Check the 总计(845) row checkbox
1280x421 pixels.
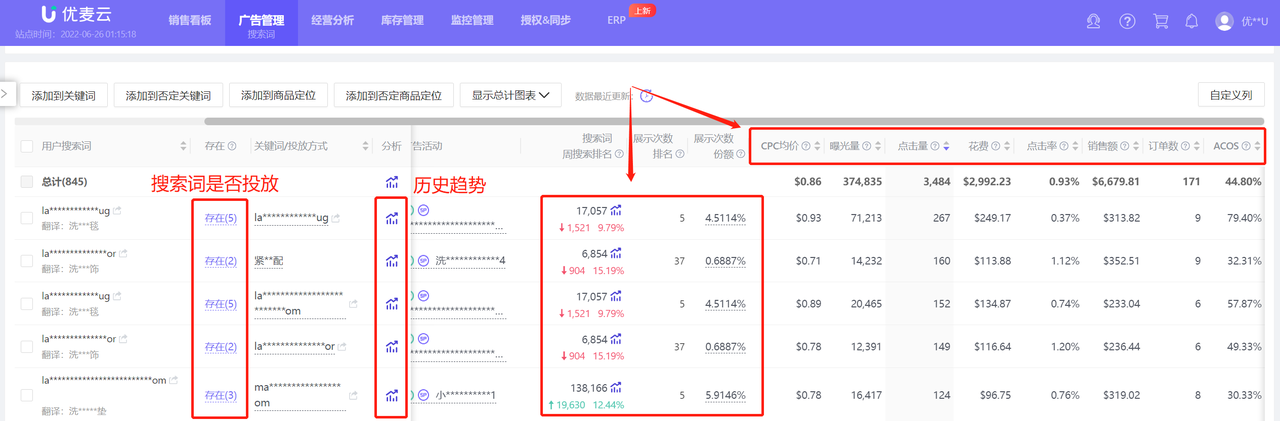[x=27, y=182]
